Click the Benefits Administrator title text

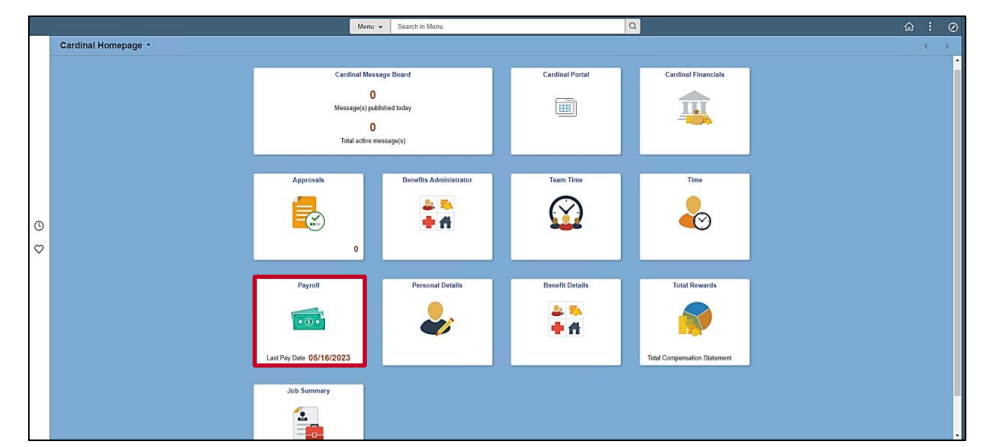click(437, 180)
